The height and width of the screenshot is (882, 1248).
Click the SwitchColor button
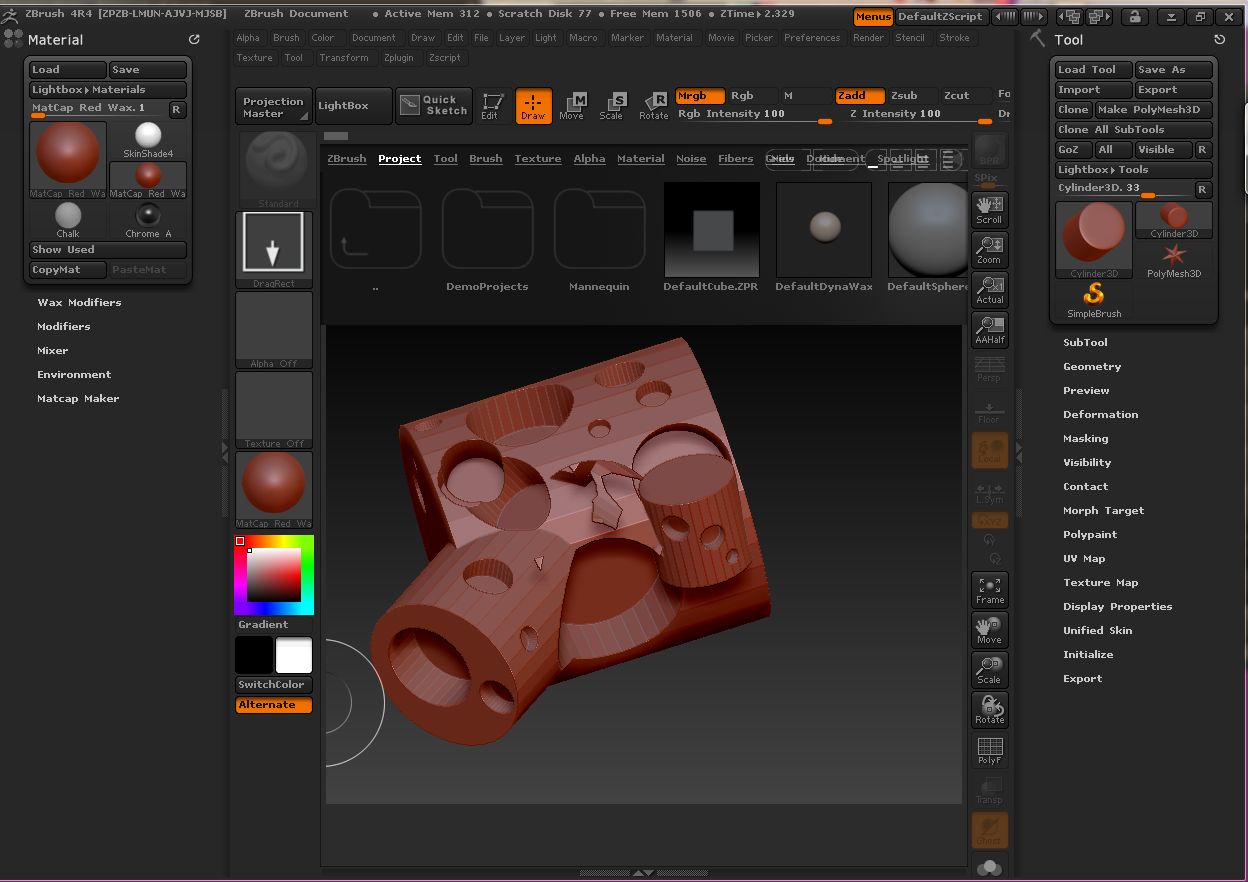[x=274, y=685]
